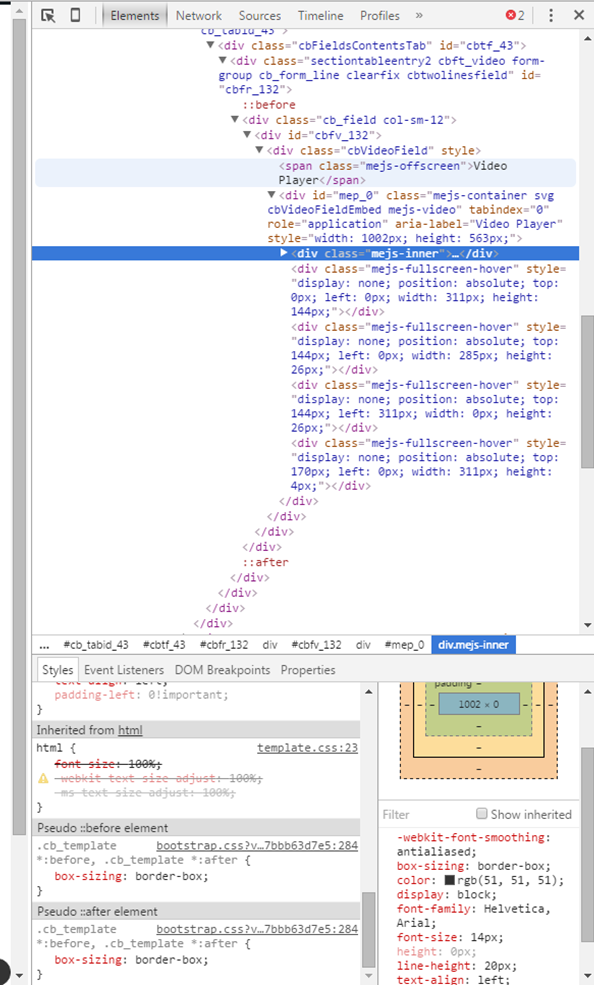This screenshot has height=985, width=594.
Task: Collapse the cbfv_132 div node
Action: pyautogui.click(x=247, y=134)
